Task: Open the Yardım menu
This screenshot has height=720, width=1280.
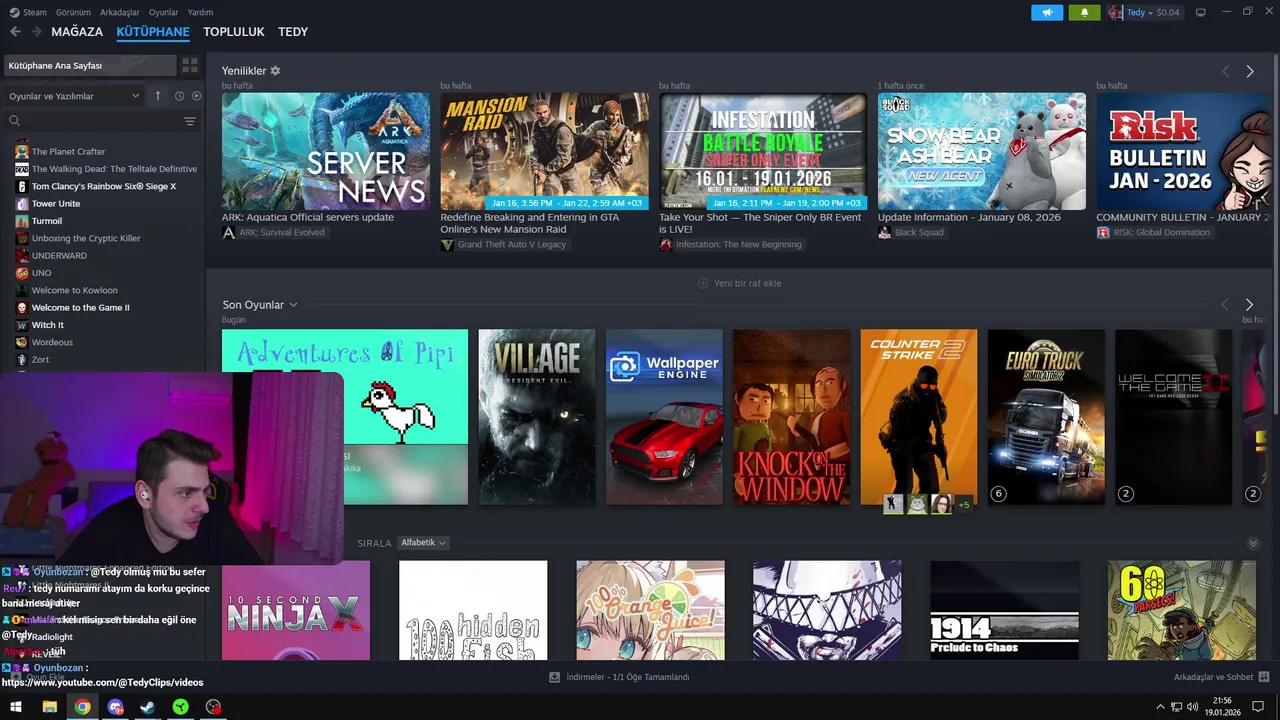Action: (200, 12)
